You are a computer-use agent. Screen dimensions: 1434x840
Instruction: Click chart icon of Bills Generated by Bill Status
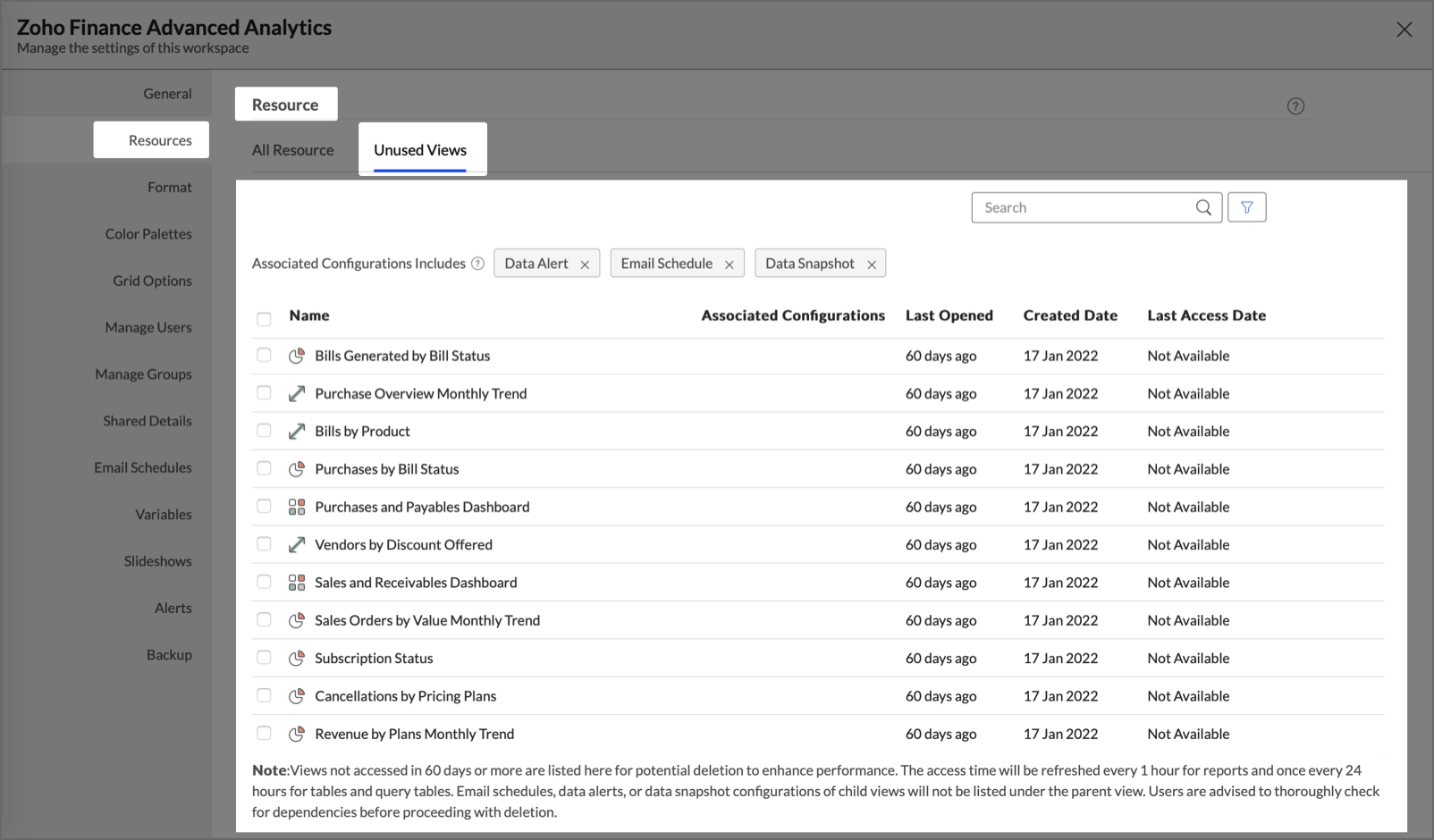[297, 356]
